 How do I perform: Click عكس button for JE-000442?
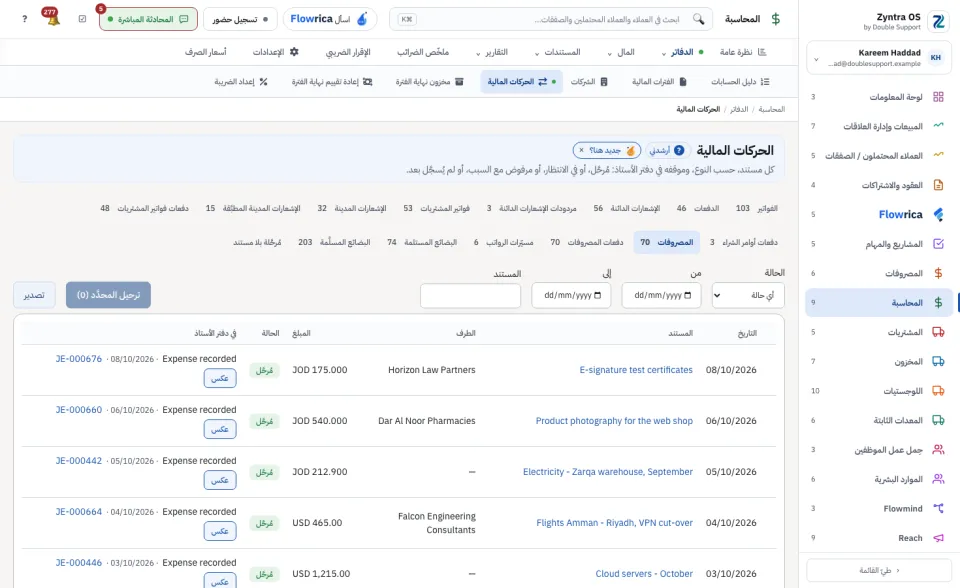(220, 480)
